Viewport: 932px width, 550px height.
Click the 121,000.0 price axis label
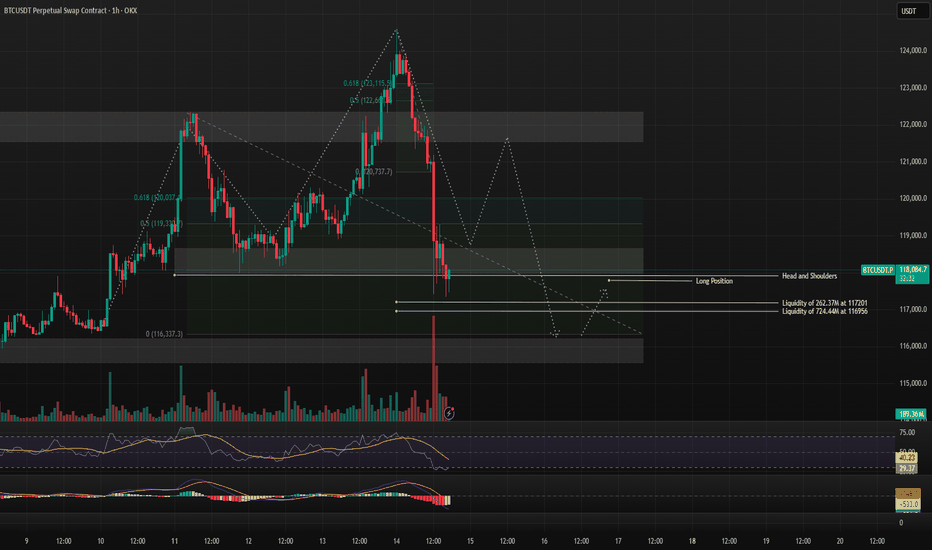click(913, 161)
